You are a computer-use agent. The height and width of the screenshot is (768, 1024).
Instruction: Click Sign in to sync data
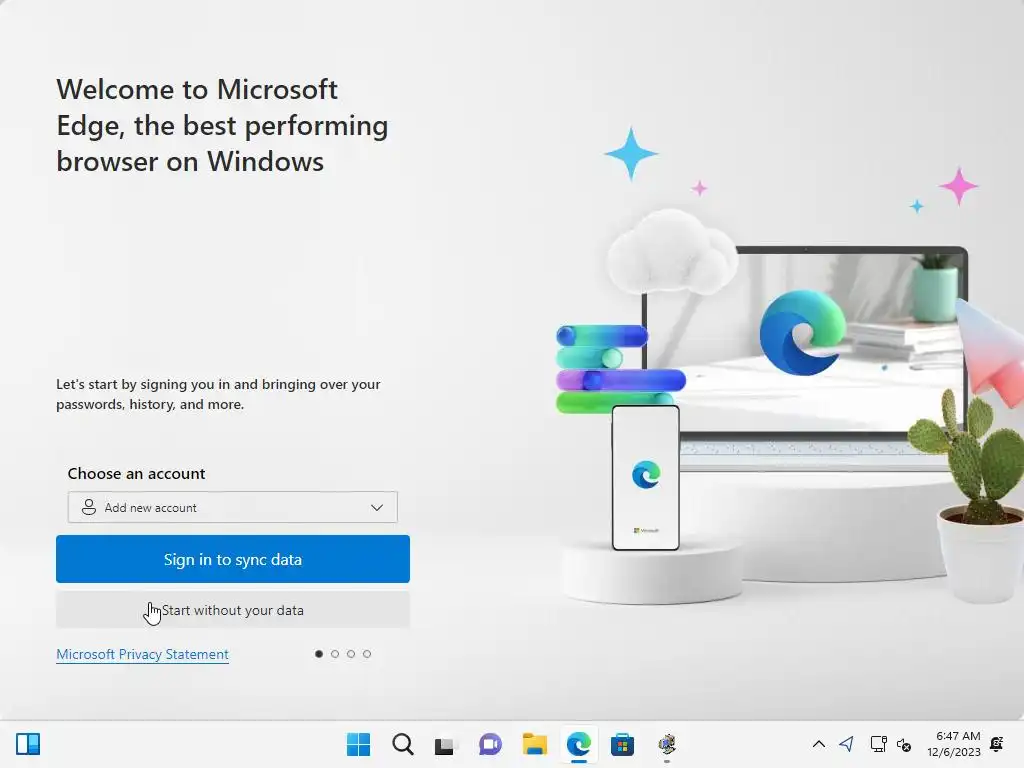(232, 559)
